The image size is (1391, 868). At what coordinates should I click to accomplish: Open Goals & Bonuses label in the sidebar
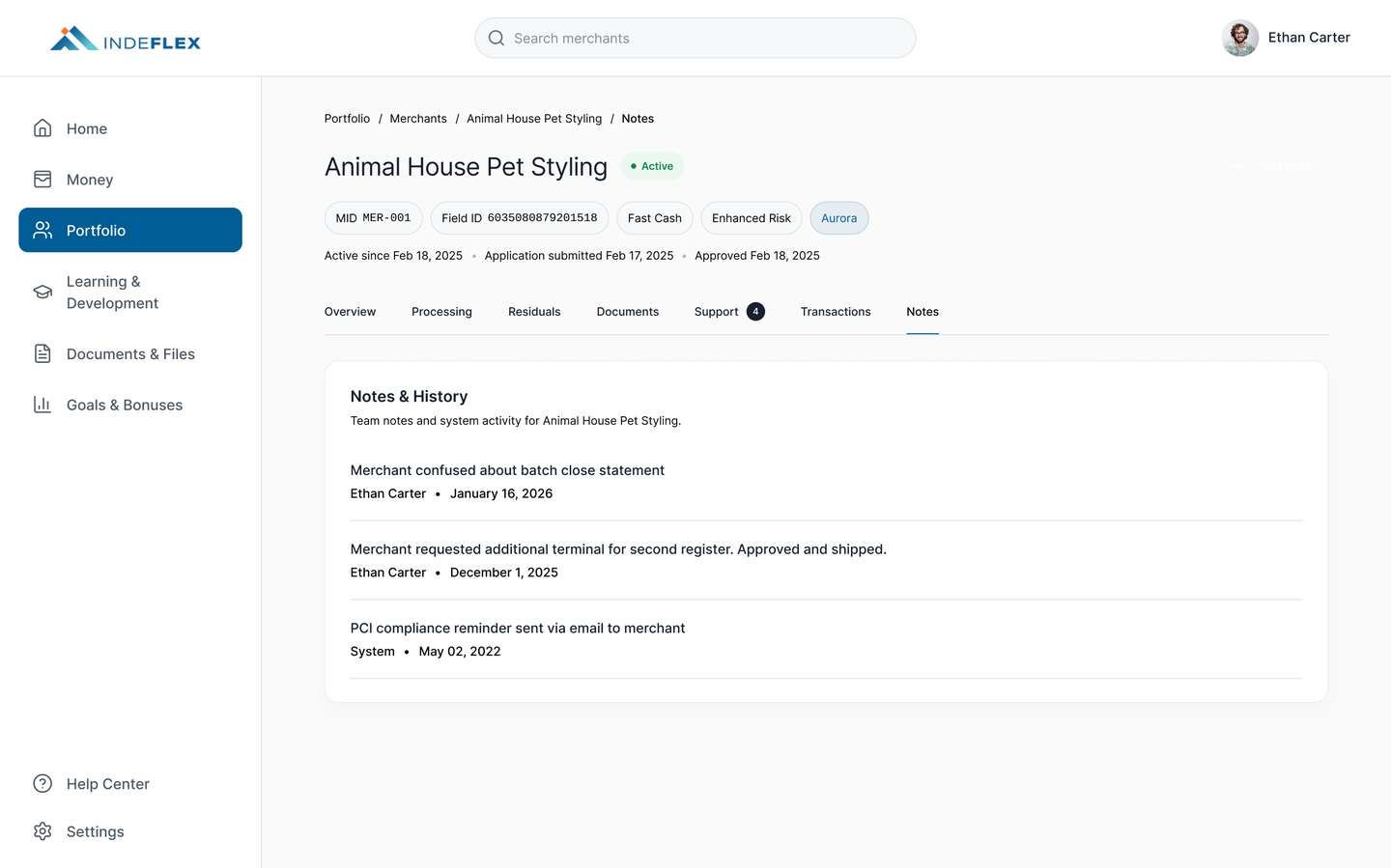125,405
